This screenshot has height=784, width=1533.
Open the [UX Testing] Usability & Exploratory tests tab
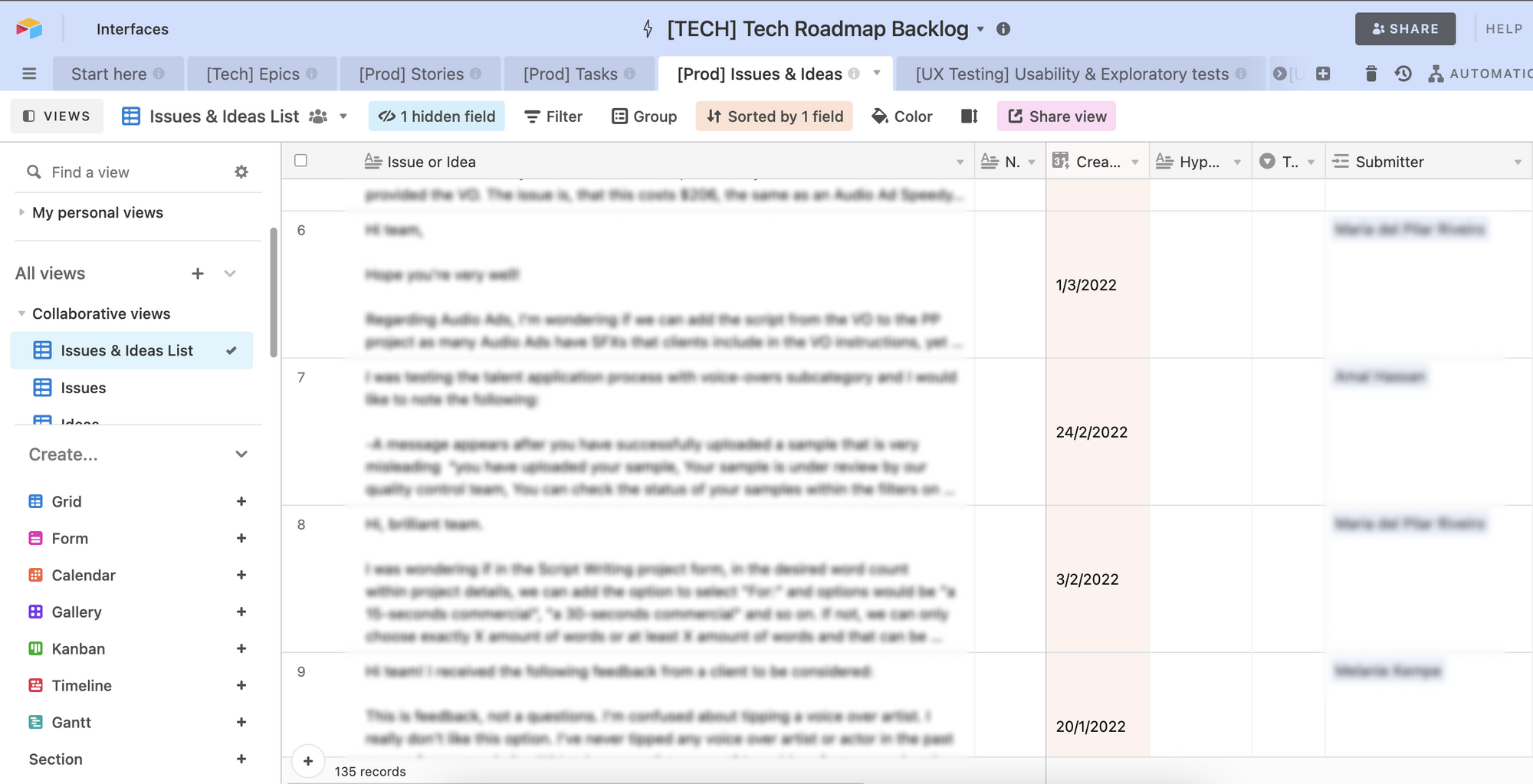pyautogui.click(x=1080, y=74)
